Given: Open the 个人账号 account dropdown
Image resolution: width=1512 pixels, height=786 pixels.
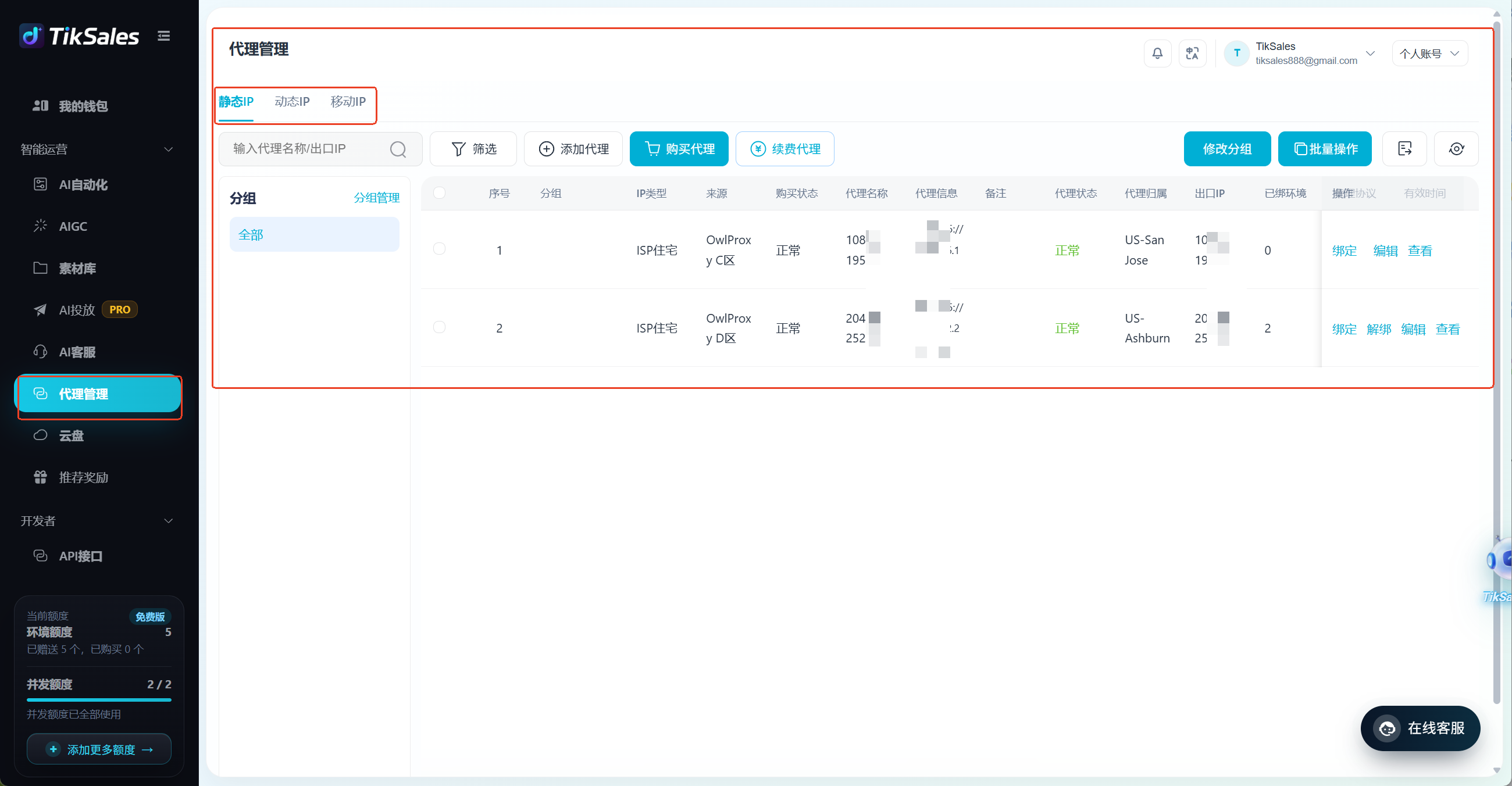Looking at the screenshot, I should point(1430,53).
